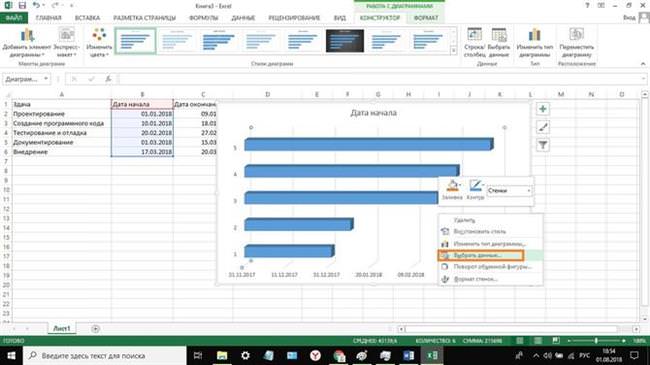Select the dark chart style thumbnail
Viewport: 650px width, 365px height.
click(x=345, y=41)
